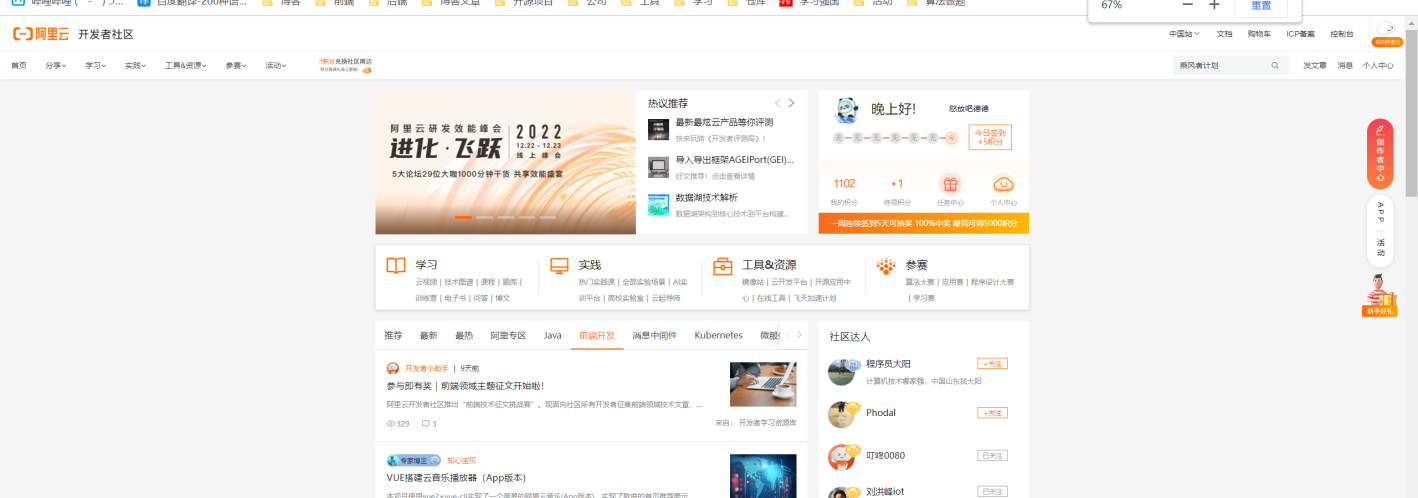The height and width of the screenshot is (498, 1418).
Task: Follow Phodal with +关注
Action: [992, 413]
